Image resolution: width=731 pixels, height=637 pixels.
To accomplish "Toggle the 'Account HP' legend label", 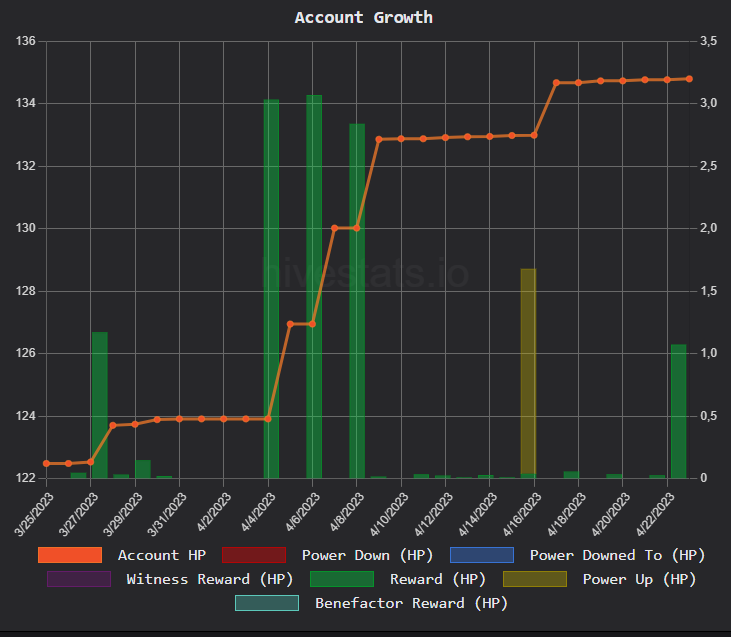I will coord(162,555).
